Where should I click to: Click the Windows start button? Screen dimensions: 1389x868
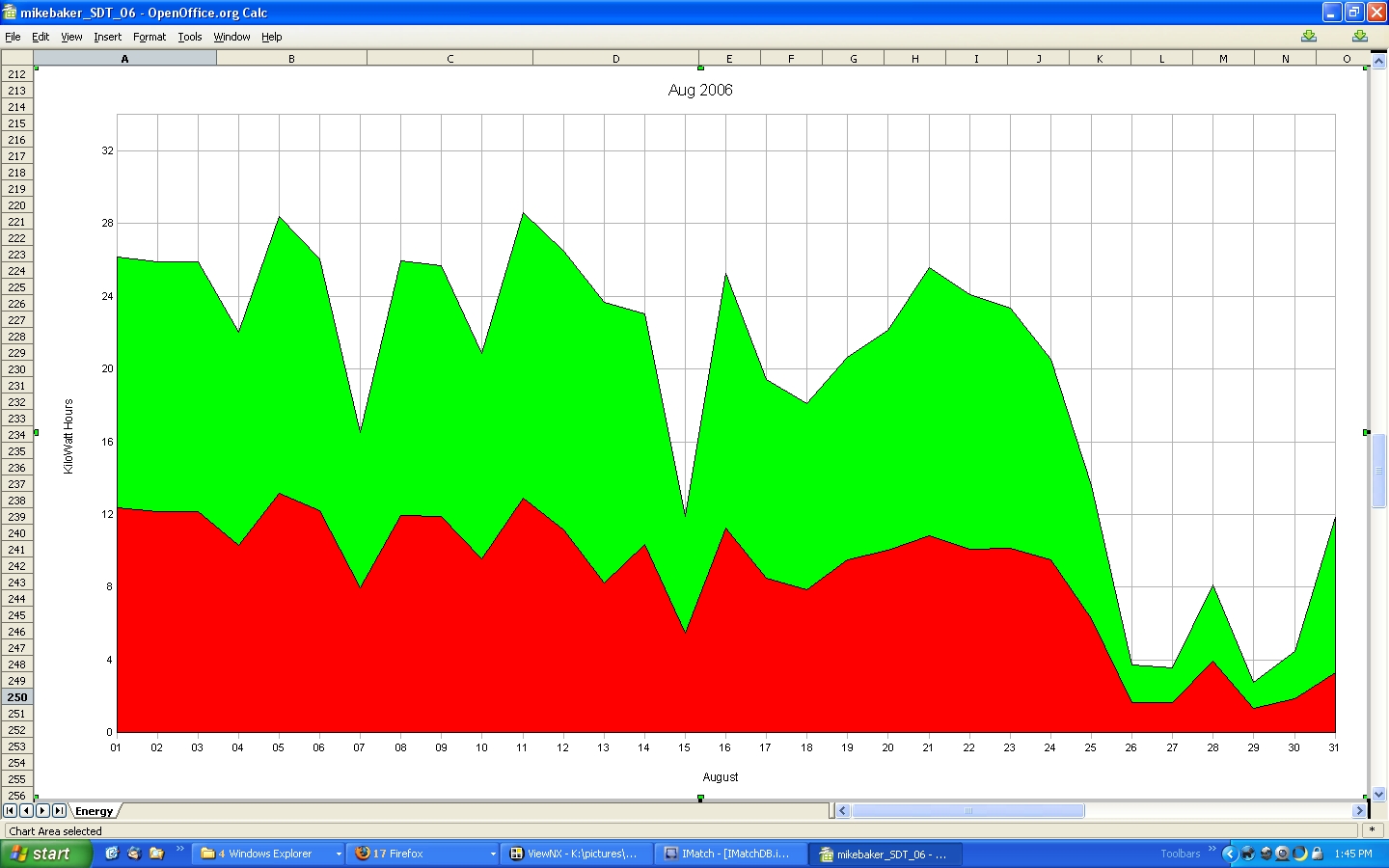point(45,854)
